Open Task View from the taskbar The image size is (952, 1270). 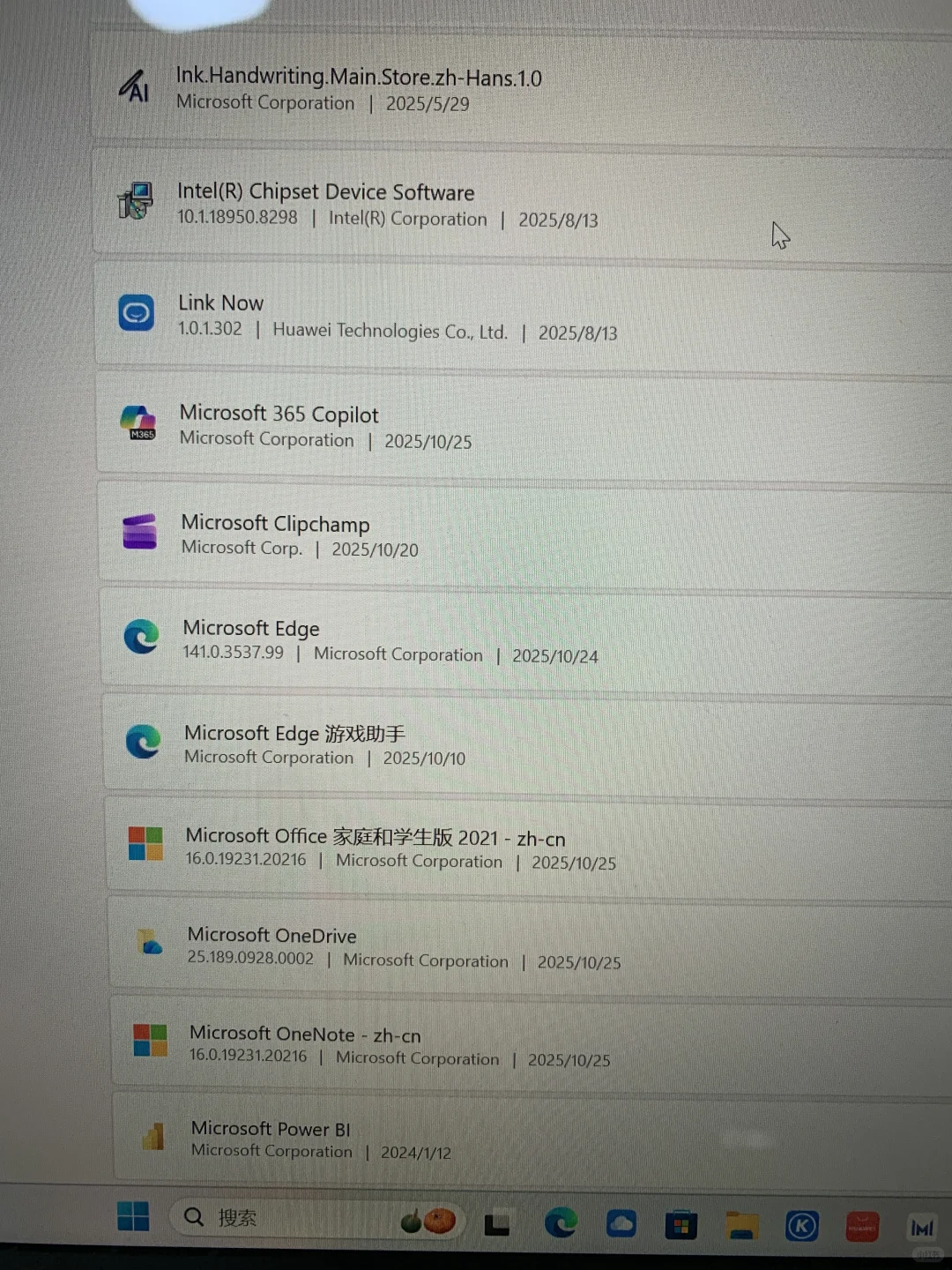click(497, 1223)
